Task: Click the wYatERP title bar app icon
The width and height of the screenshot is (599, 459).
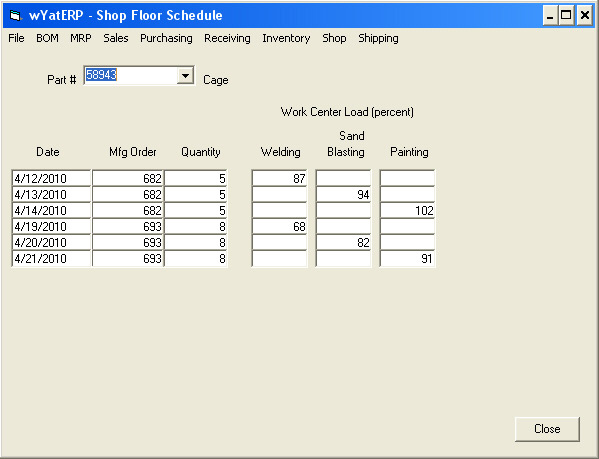Action: (15, 16)
